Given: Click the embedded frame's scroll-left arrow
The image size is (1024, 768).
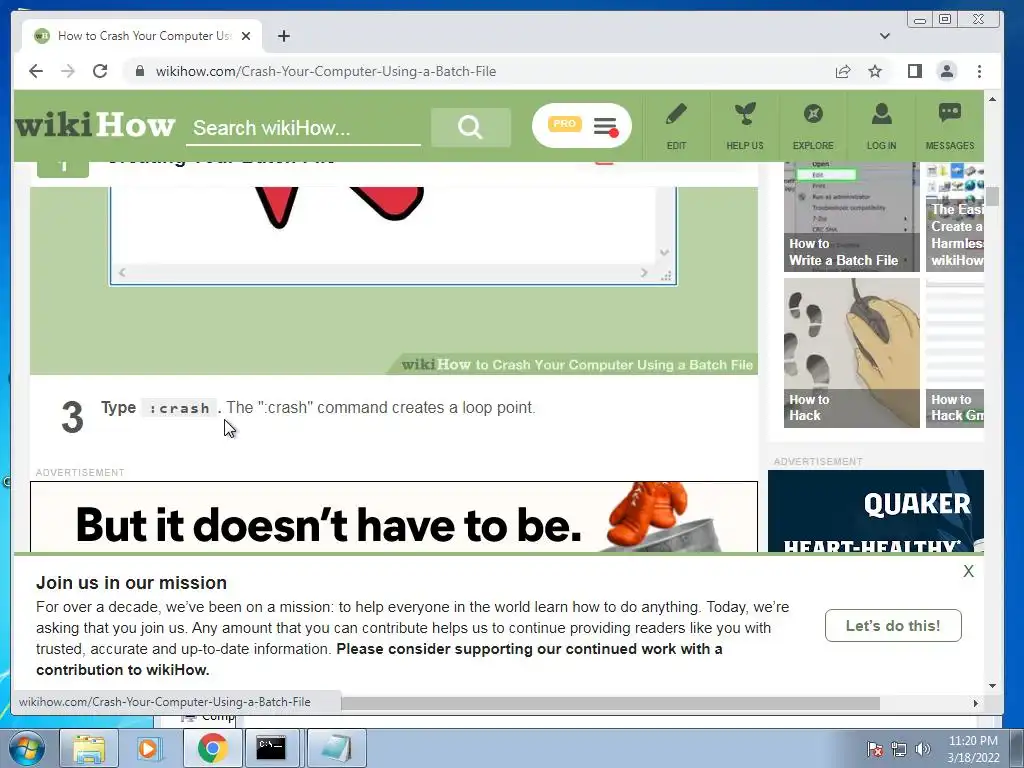Looking at the screenshot, I should 122,273.
